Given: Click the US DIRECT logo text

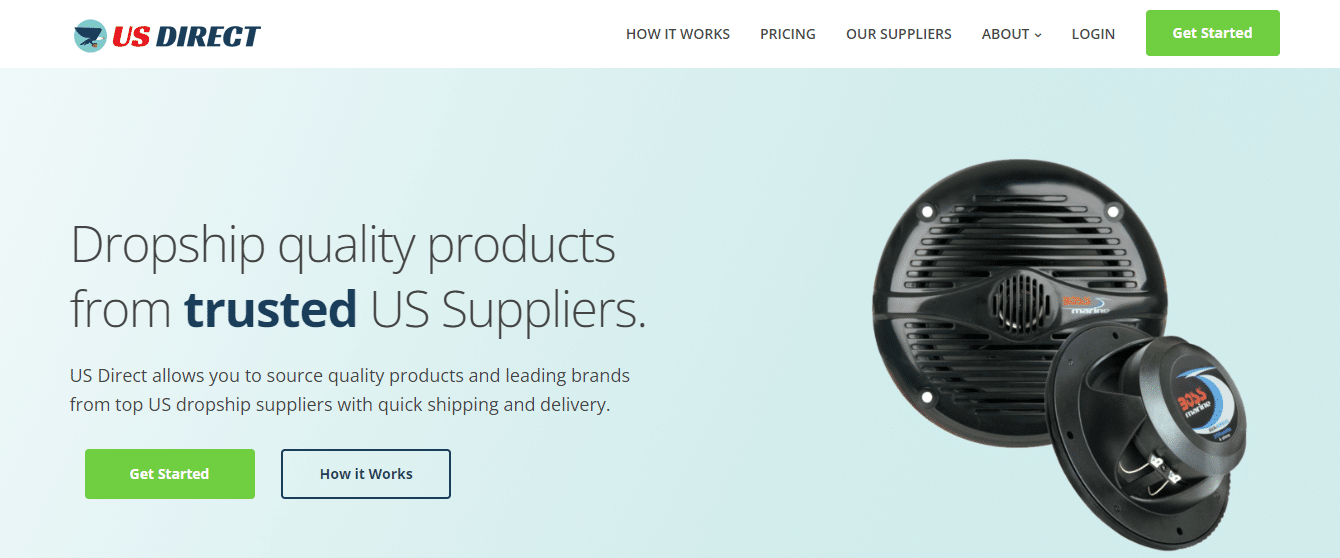Looking at the screenshot, I should coord(186,37).
